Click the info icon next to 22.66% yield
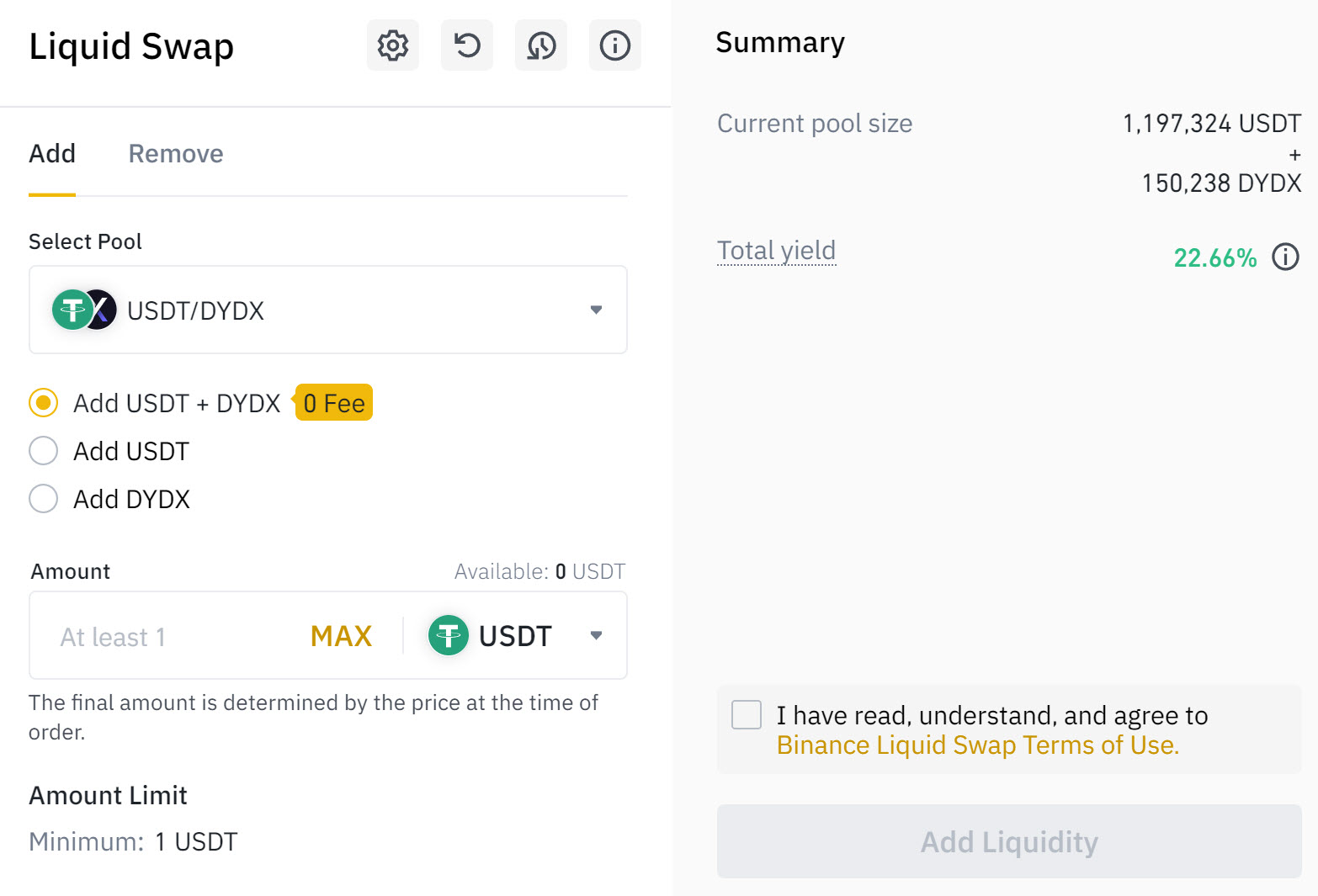Screen dimensions: 1318x896 (x=1285, y=257)
